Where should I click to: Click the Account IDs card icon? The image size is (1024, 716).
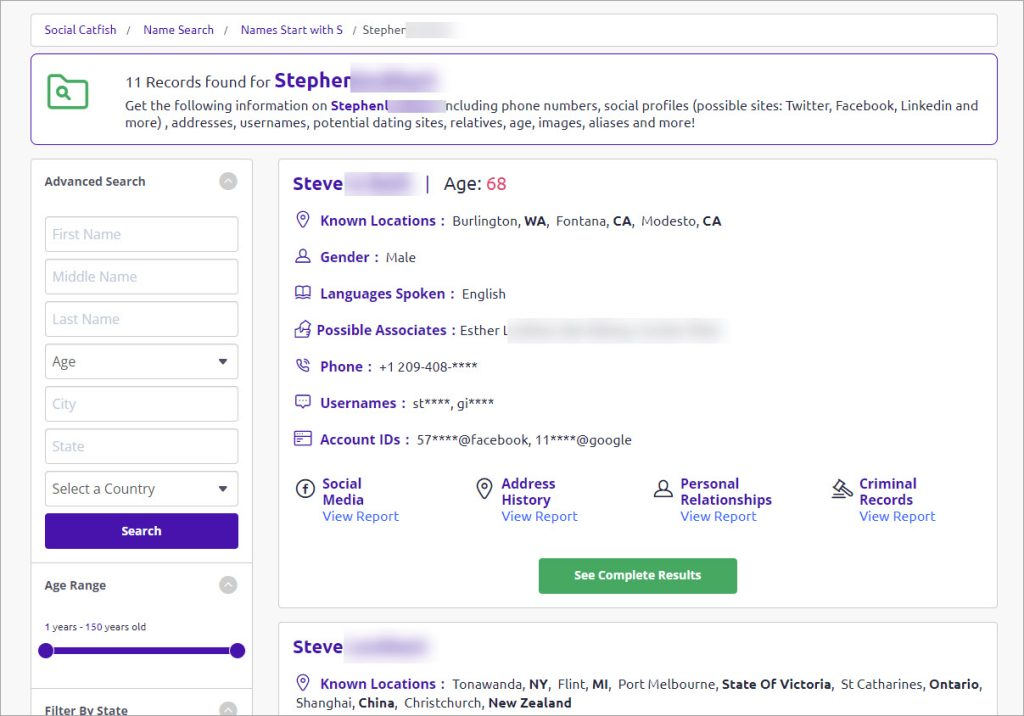pos(302,438)
